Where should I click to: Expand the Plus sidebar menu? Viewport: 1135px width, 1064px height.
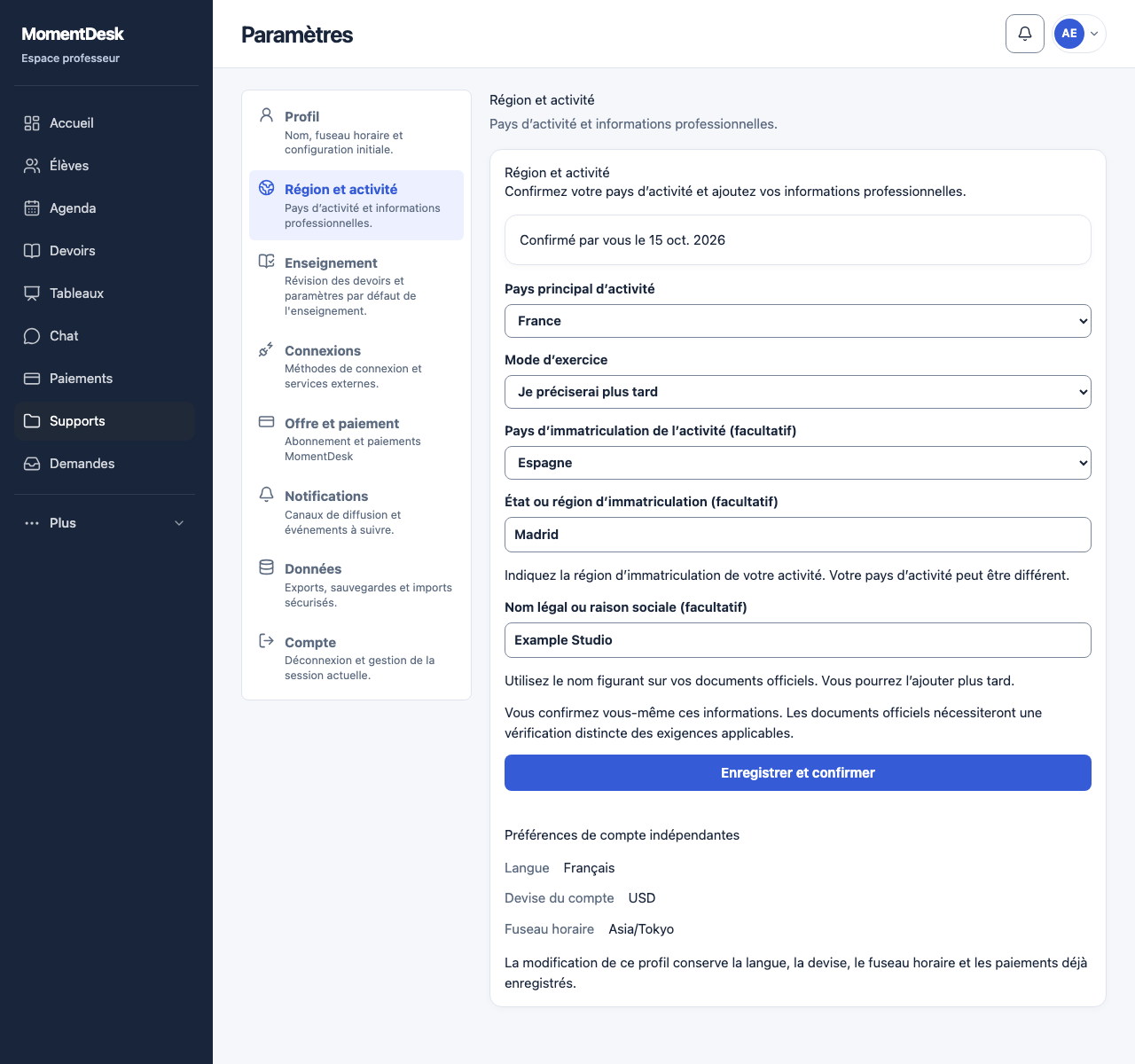(x=105, y=523)
